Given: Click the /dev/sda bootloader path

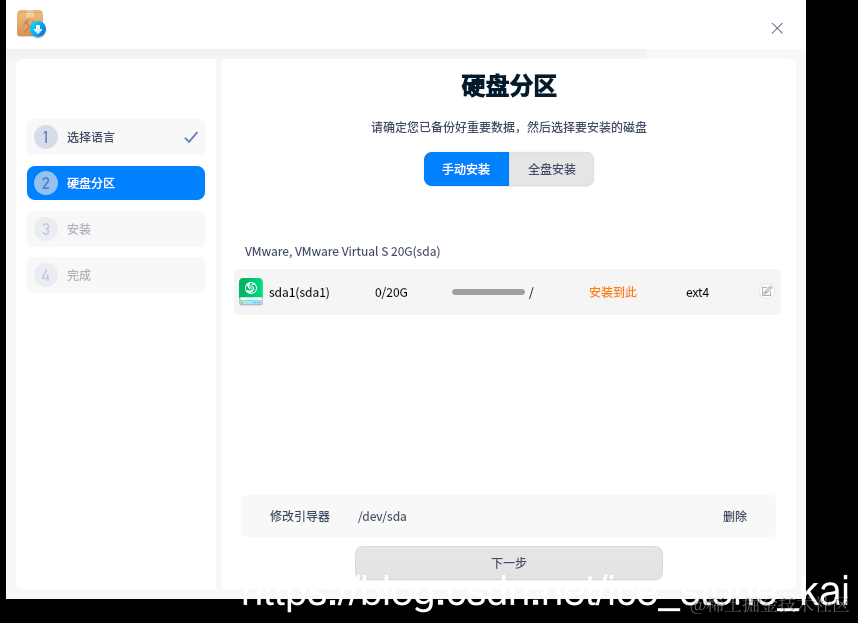Looking at the screenshot, I should coord(382,516).
